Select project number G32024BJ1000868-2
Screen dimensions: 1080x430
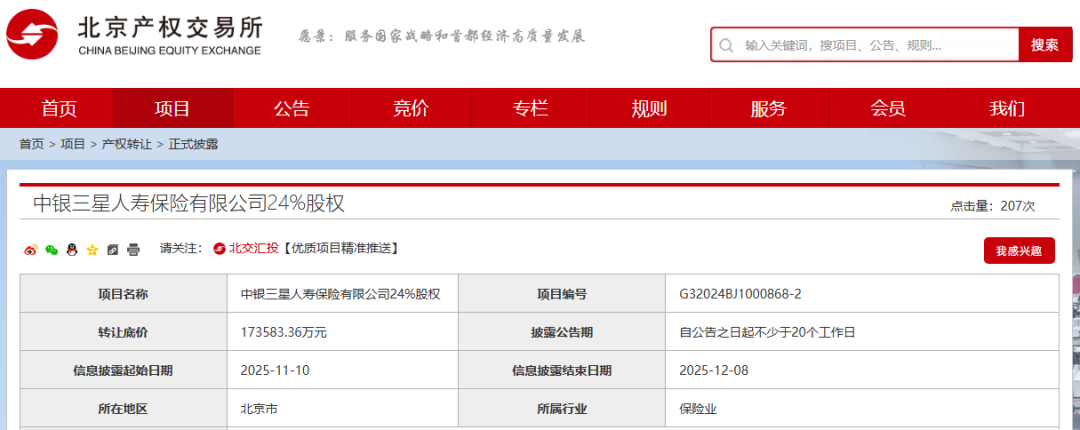(740, 294)
